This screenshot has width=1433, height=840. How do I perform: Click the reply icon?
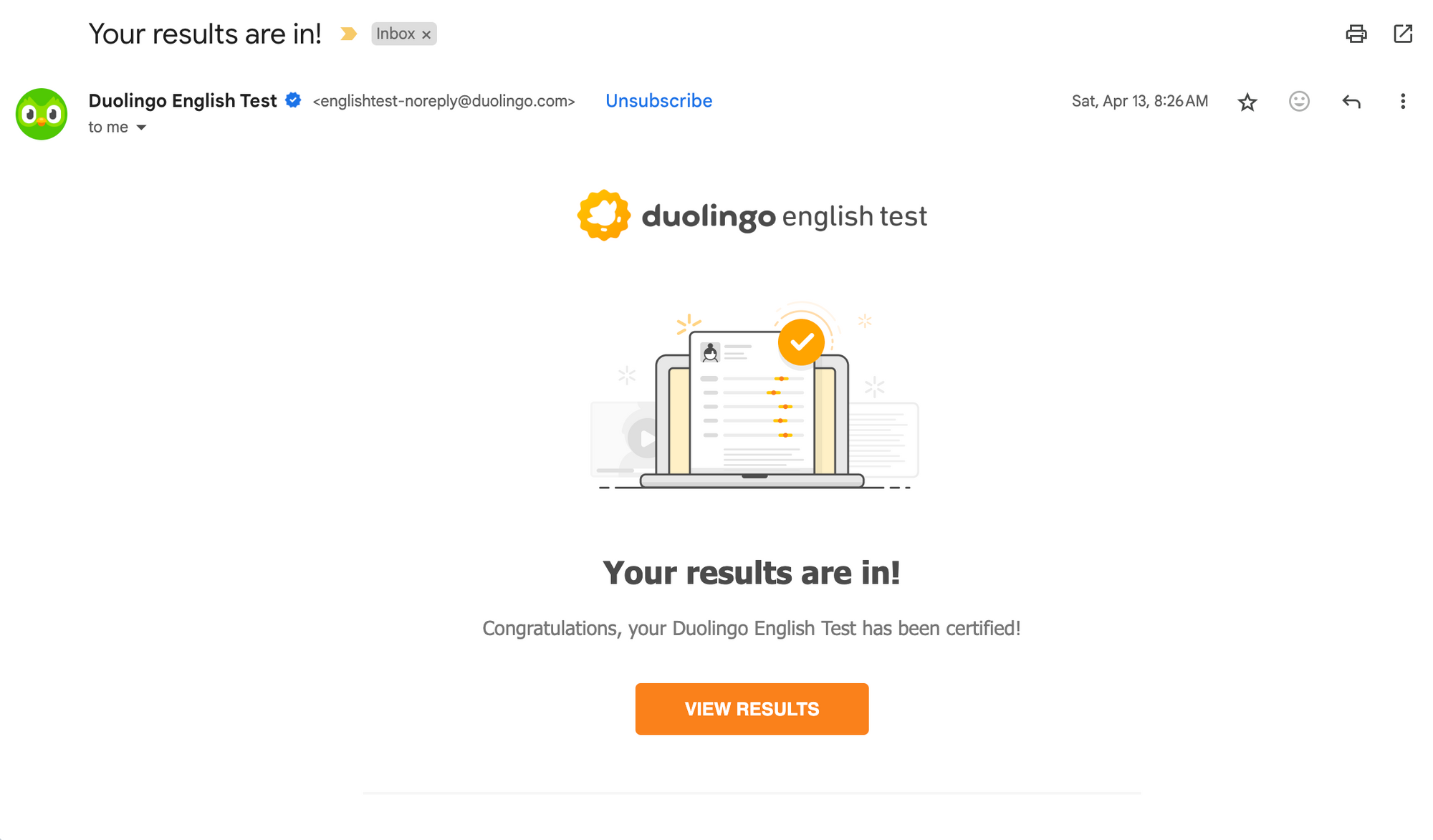coord(1351,102)
